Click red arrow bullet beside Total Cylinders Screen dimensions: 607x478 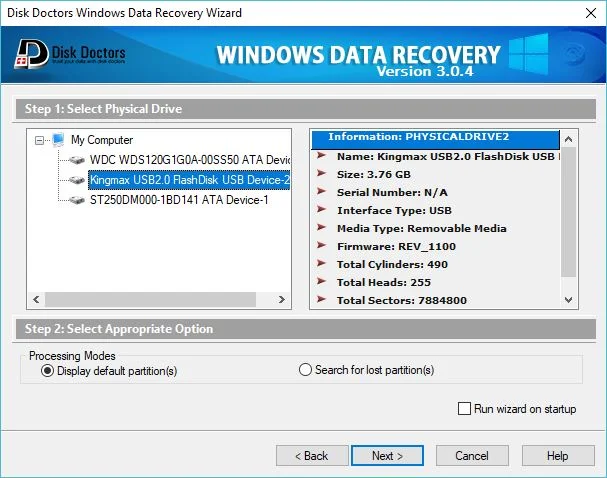point(321,263)
